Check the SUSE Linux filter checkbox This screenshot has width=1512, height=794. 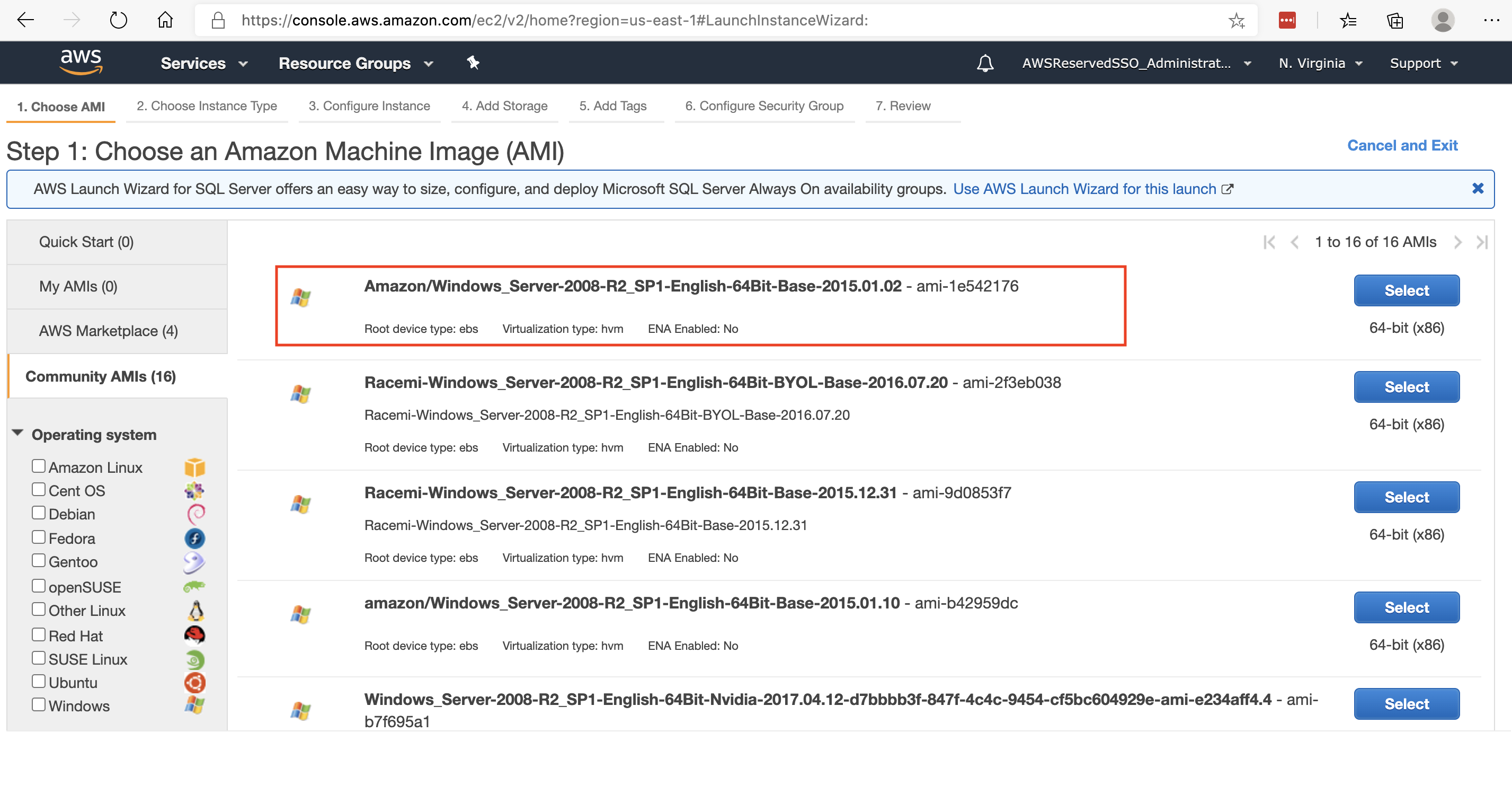click(x=39, y=658)
